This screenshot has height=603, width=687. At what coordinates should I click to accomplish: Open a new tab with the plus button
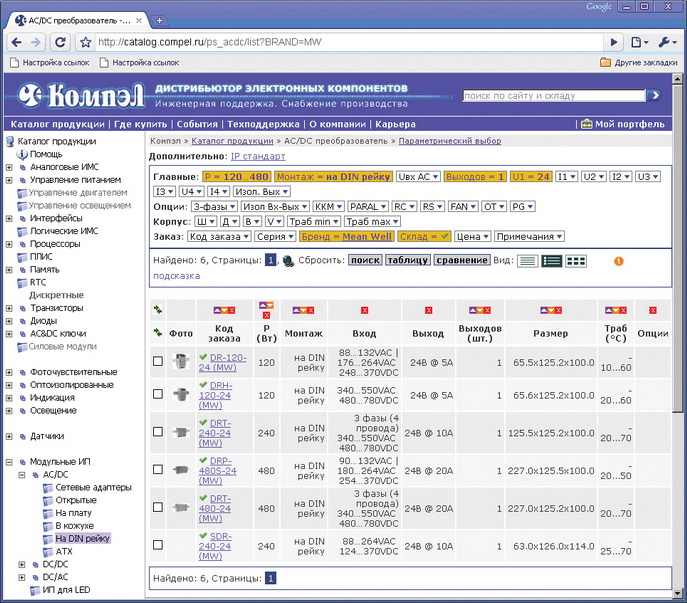click(159, 20)
